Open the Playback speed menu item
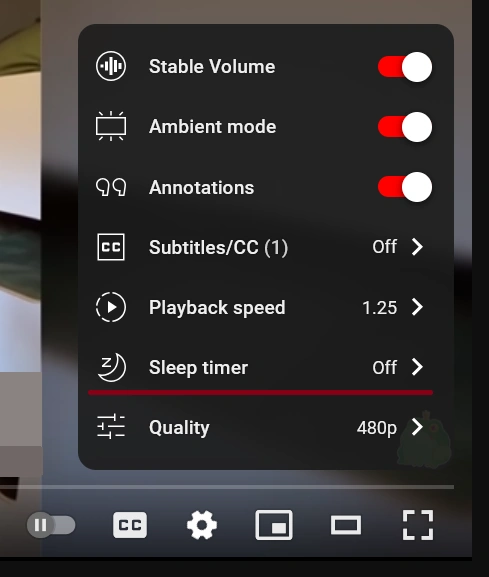The image size is (489, 577). tap(264, 307)
